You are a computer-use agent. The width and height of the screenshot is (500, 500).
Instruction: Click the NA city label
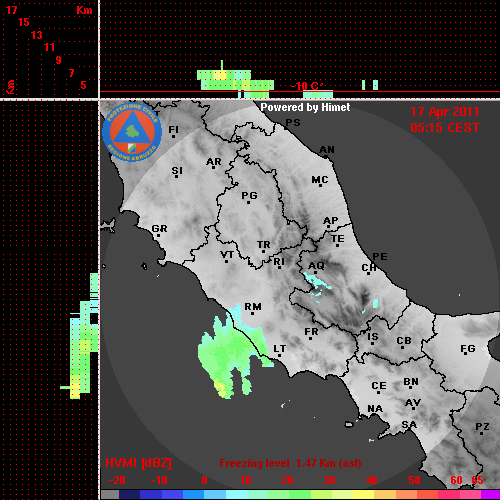click(x=375, y=409)
